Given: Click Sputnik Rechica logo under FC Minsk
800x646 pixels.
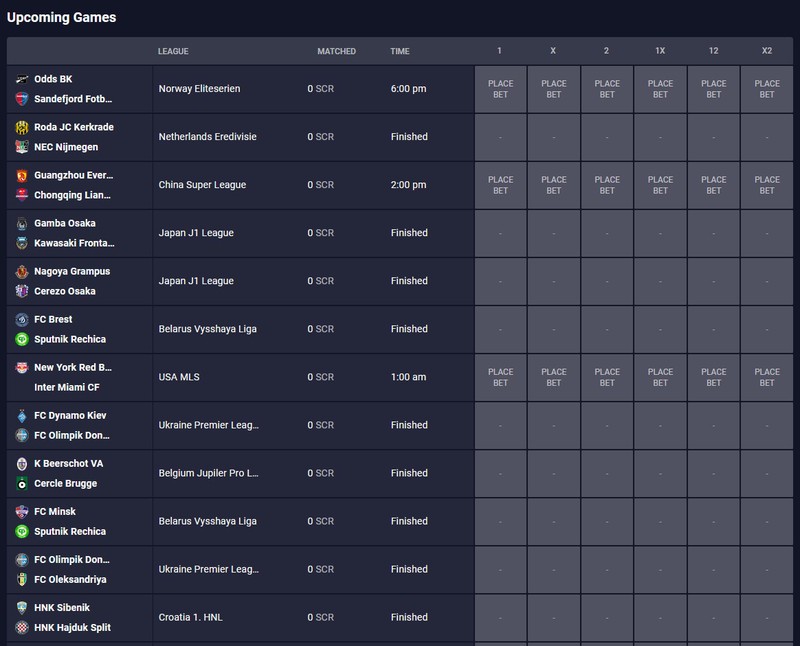Looking at the screenshot, I should [x=22, y=532].
